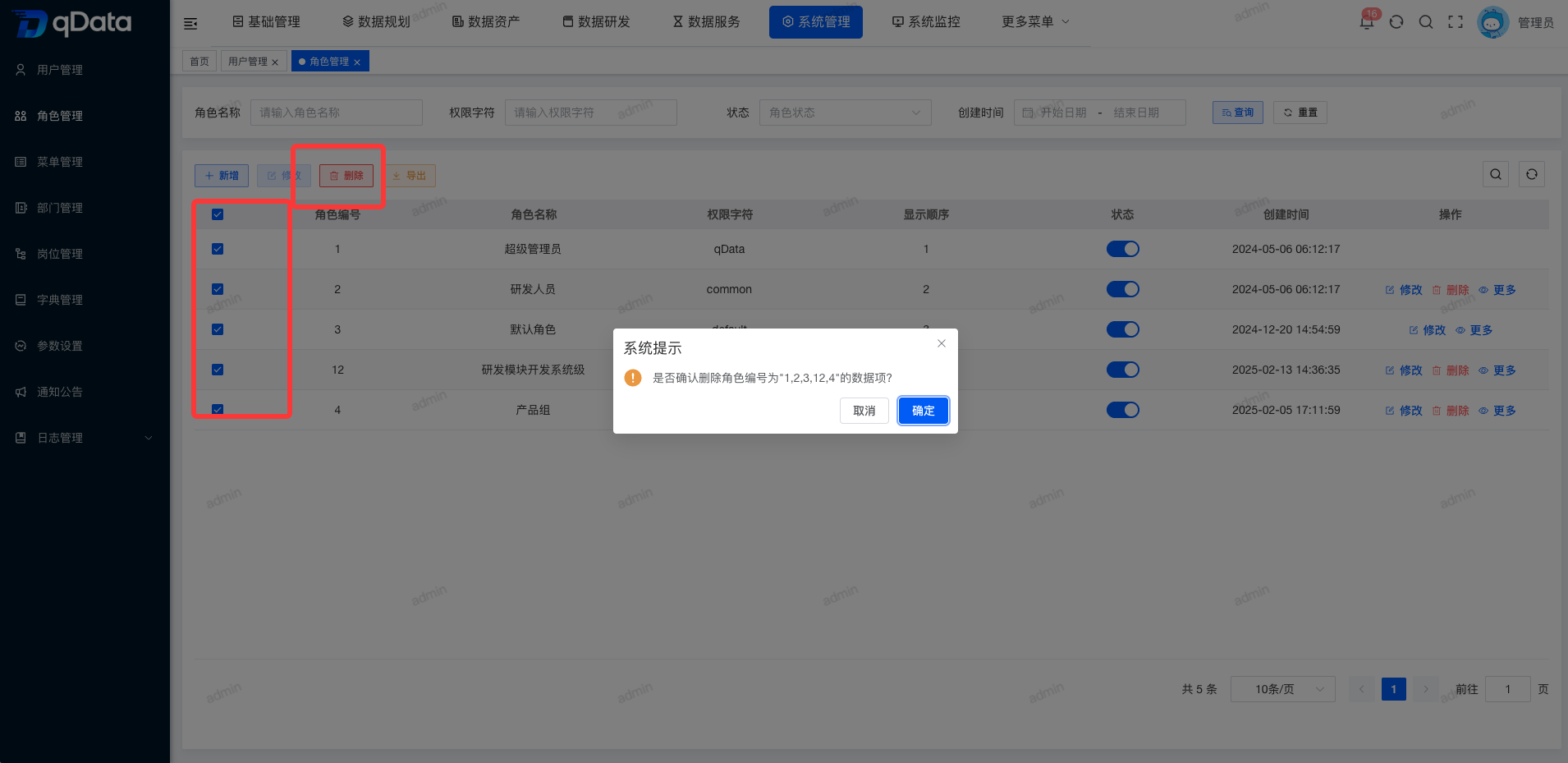
Task: Open notifications bell with badge 16
Action: pyautogui.click(x=1367, y=21)
